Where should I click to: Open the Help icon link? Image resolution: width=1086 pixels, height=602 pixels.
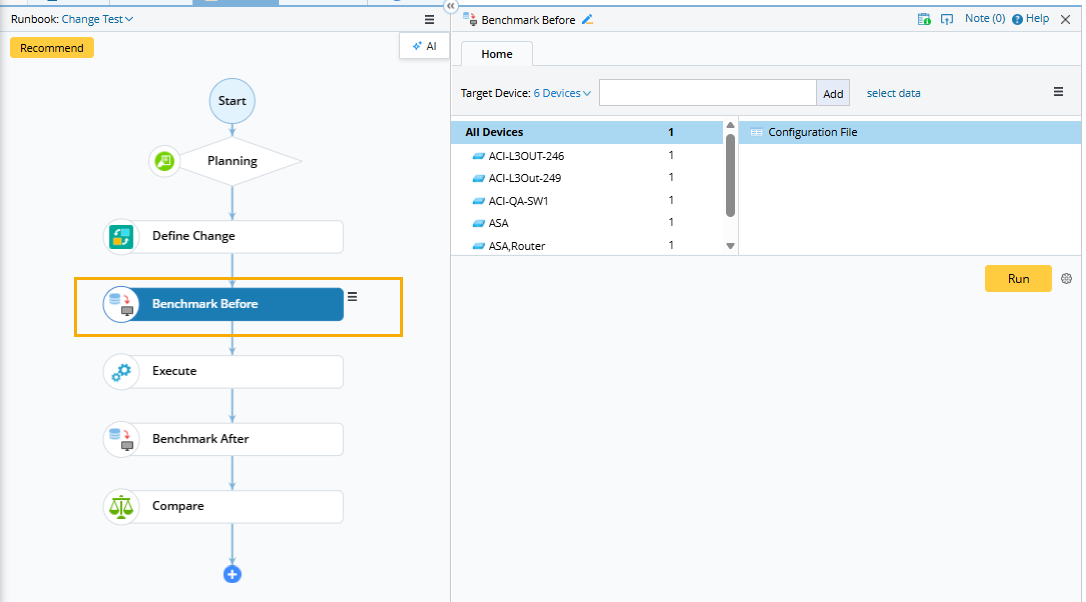click(x=1017, y=19)
